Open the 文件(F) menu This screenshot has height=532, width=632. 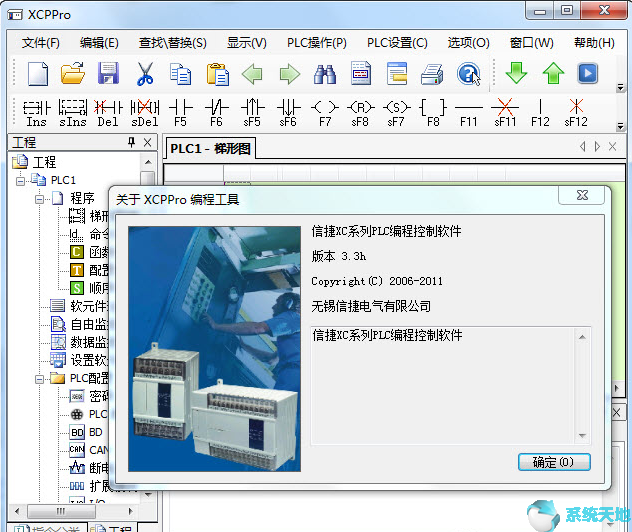(40, 43)
